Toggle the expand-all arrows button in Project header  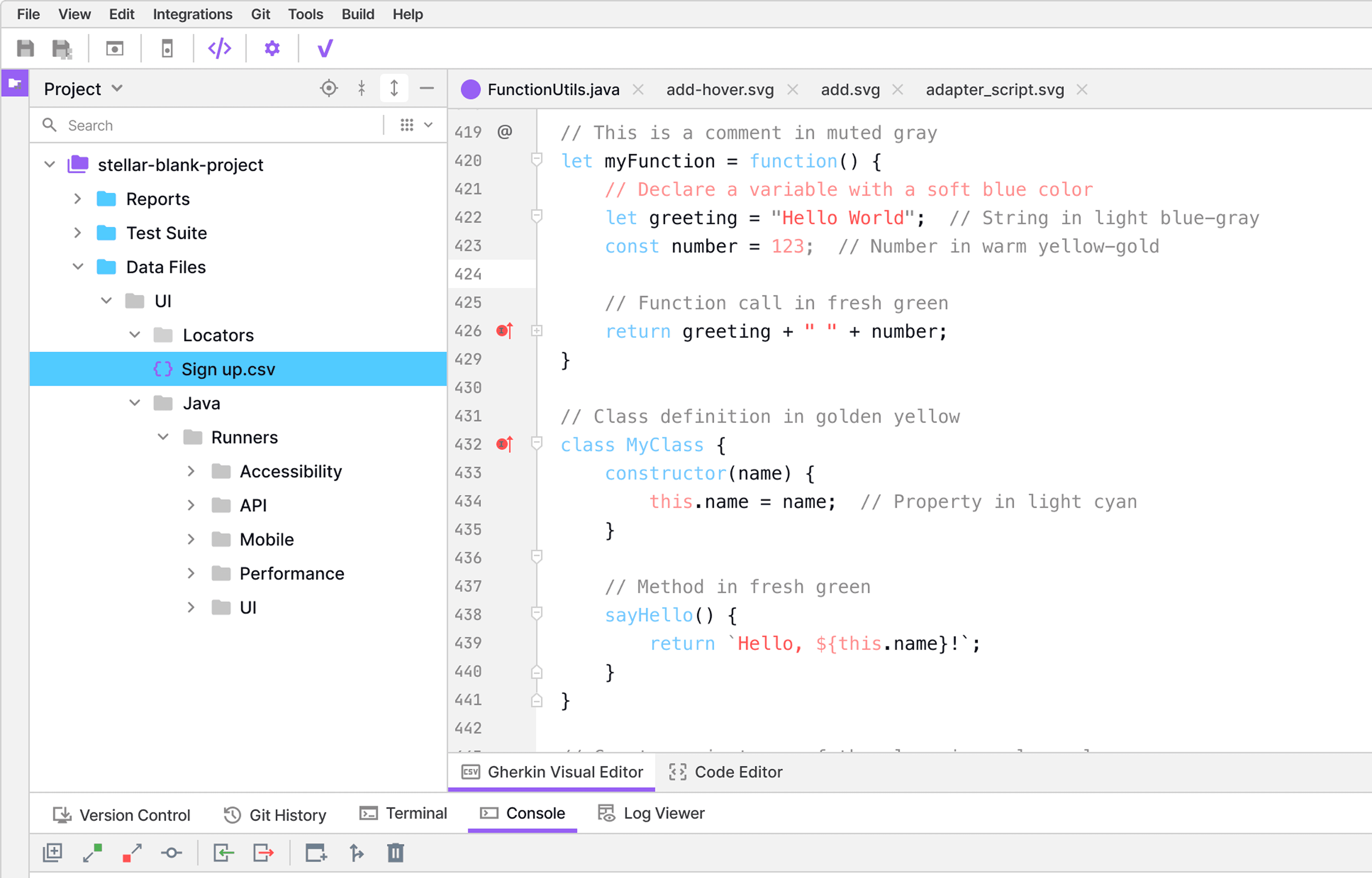[x=394, y=88]
